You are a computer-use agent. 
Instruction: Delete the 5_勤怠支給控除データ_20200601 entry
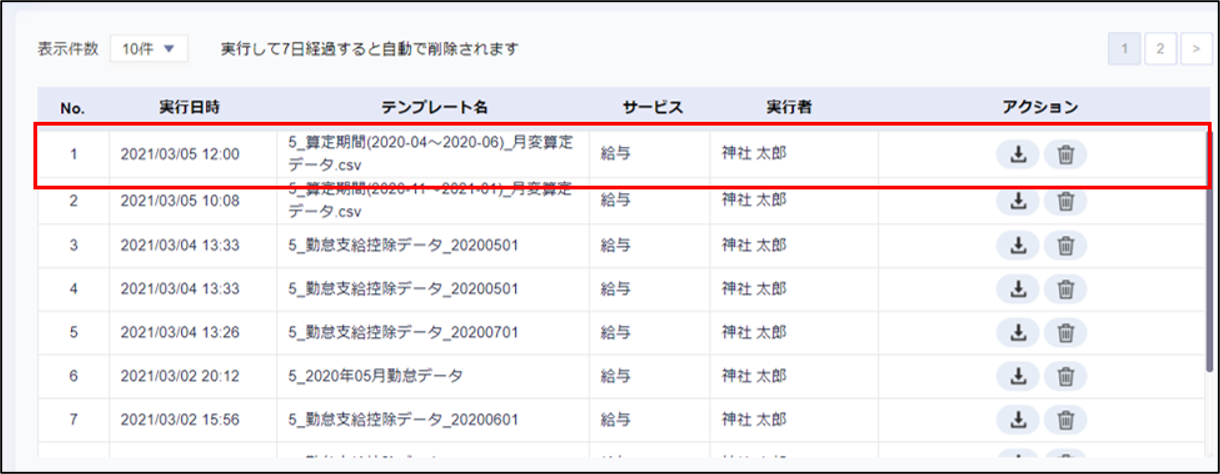click(x=1065, y=421)
